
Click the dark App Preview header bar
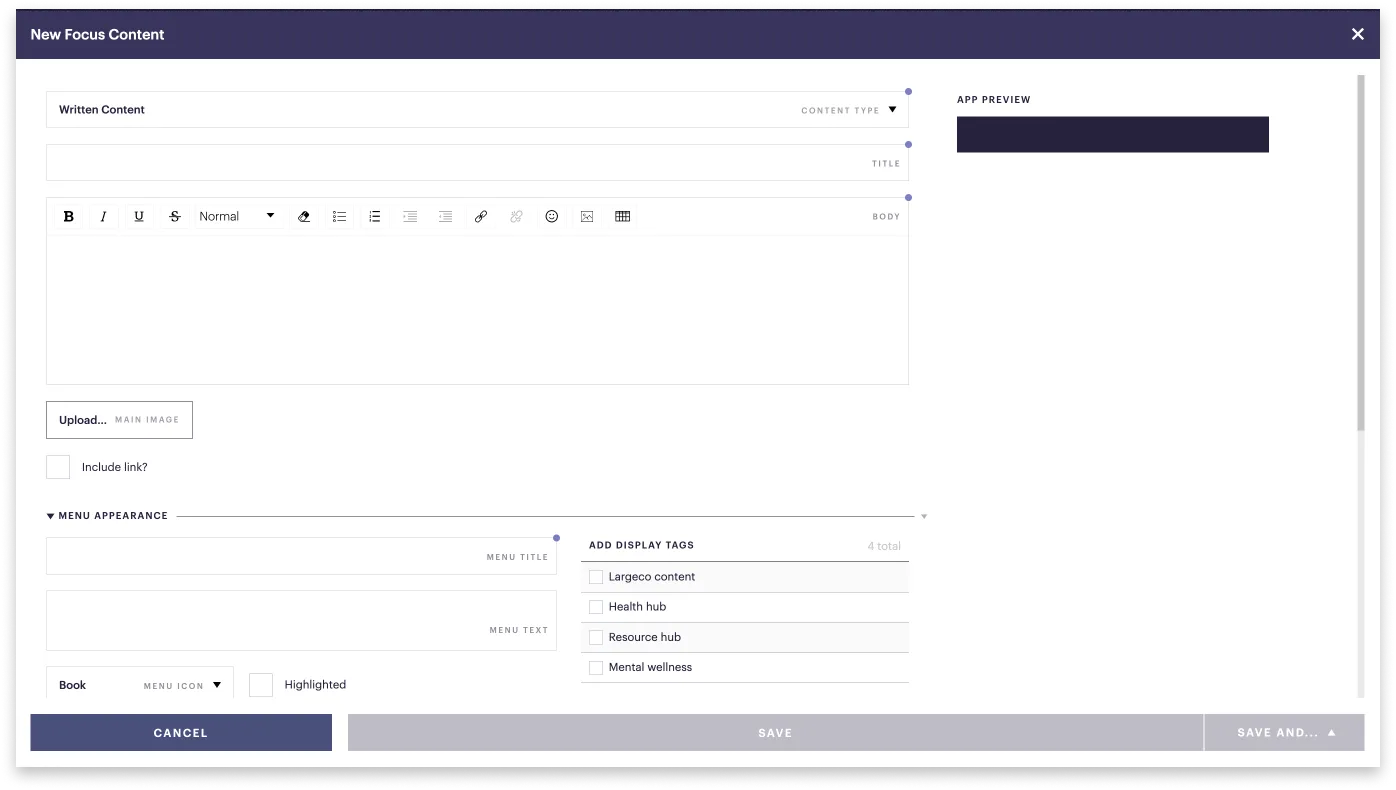pyautogui.click(x=1113, y=135)
